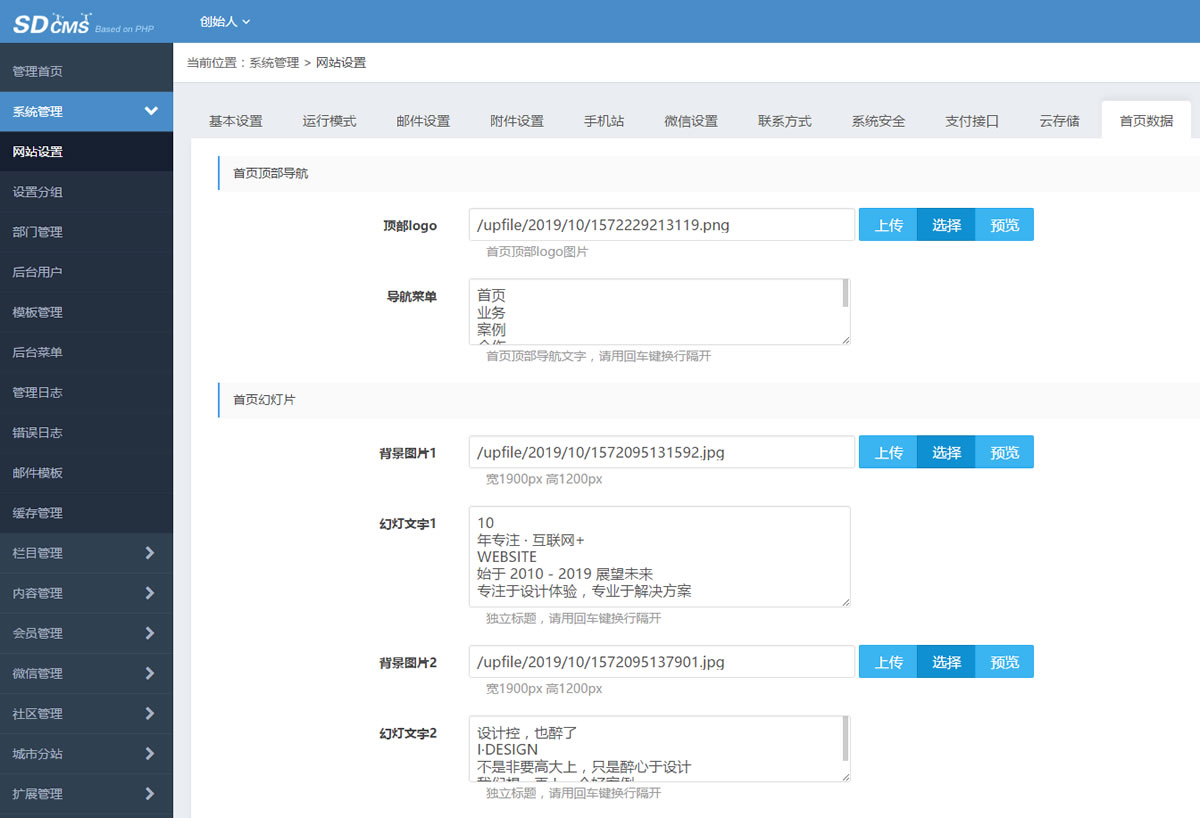1200x818 pixels.
Task: Switch to the 微信设置 tab
Action: pyautogui.click(x=691, y=121)
